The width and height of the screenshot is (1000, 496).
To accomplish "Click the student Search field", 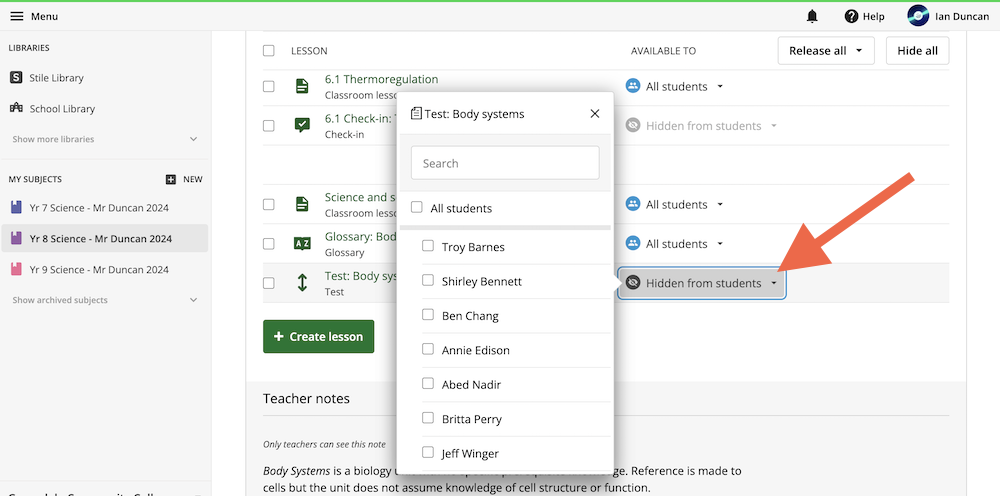I will click(x=505, y=163).
